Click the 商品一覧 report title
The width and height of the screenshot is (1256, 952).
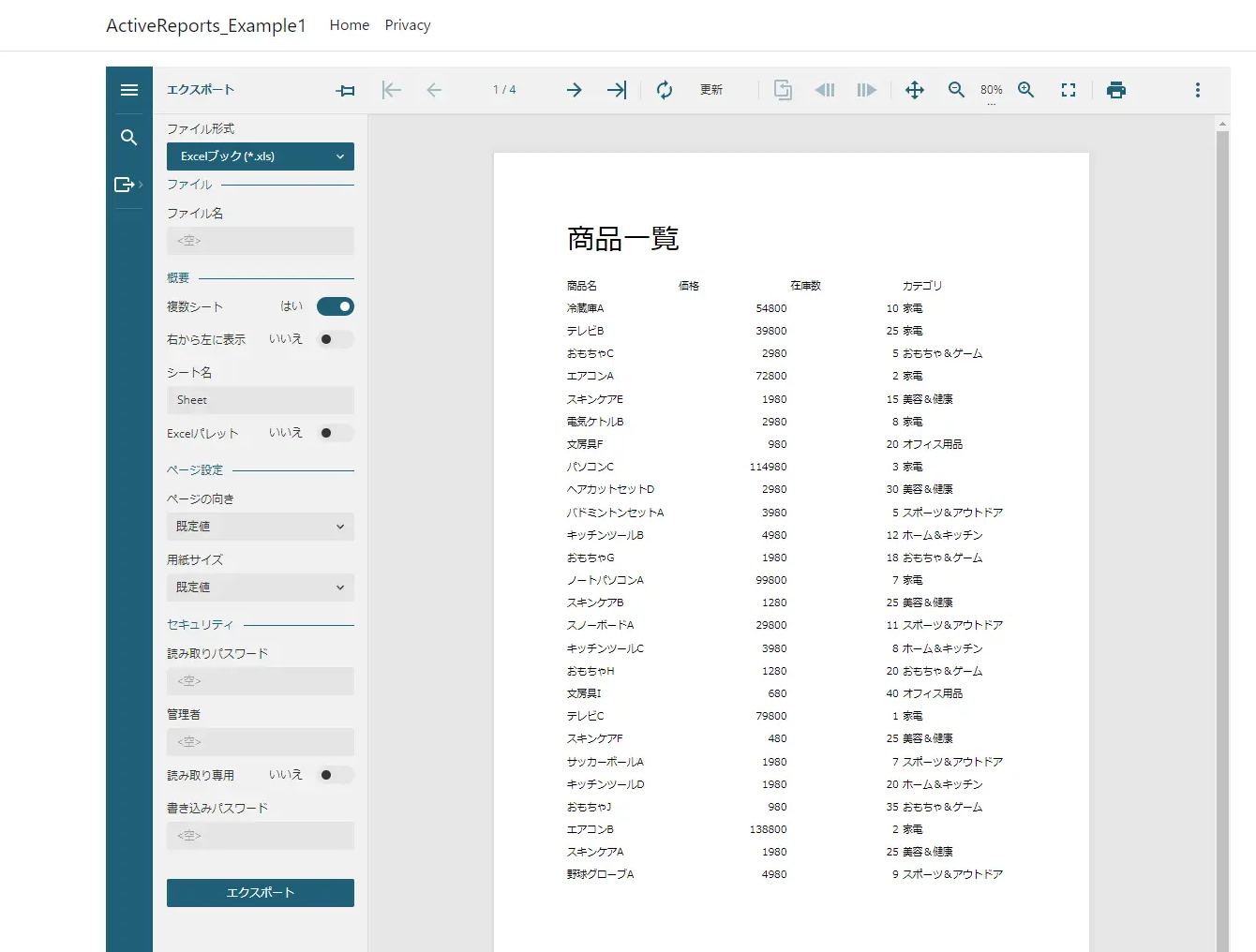(623, 239)
